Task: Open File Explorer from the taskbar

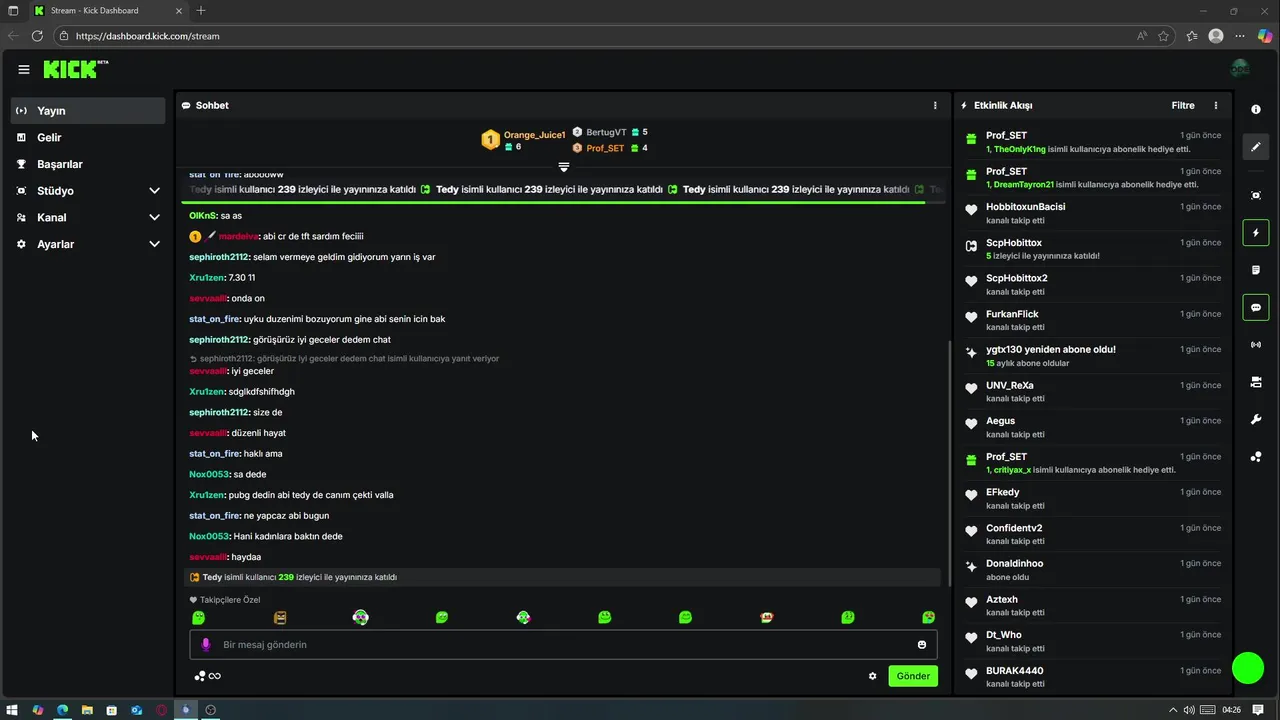Action: pyautogui.click(x=87, y=710)
